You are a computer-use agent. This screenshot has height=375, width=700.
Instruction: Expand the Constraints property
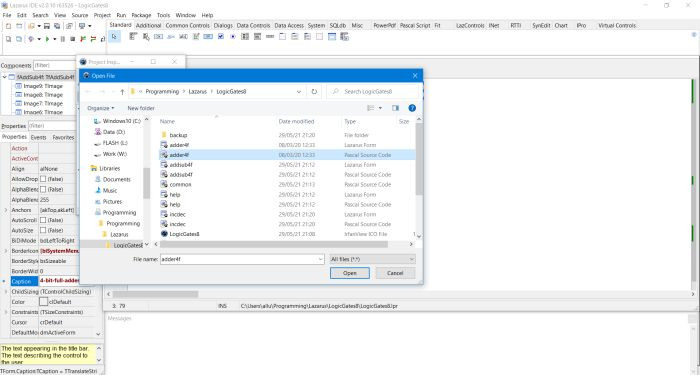point(6,312)
